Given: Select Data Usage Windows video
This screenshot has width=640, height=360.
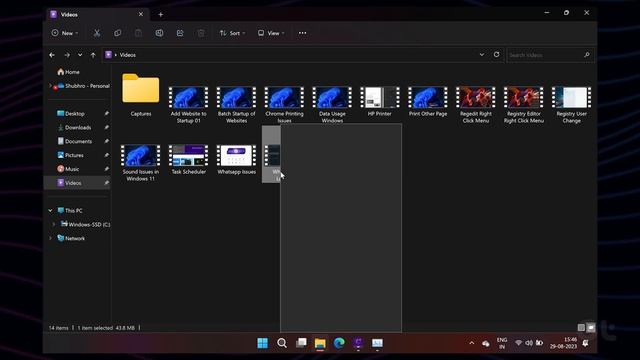Looking at the screenshot, I should click(332, 104).
